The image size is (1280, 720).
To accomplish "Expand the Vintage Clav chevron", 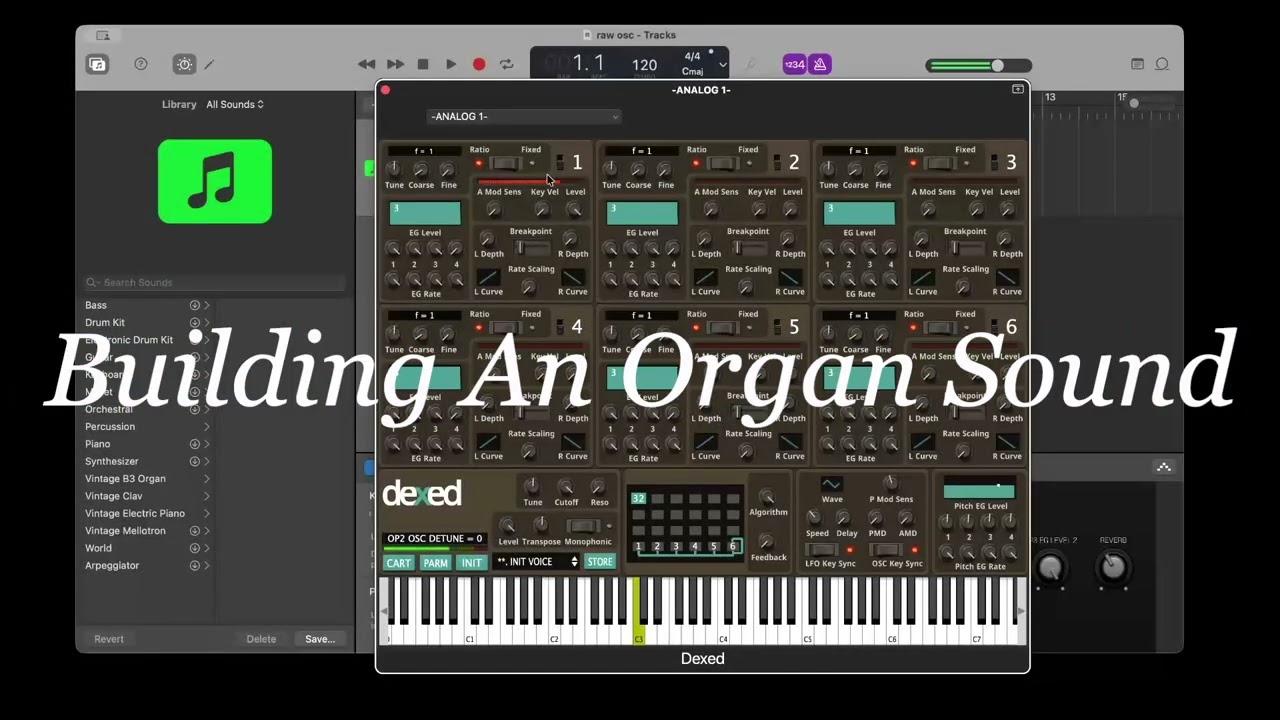I will (x=207, y=496).
